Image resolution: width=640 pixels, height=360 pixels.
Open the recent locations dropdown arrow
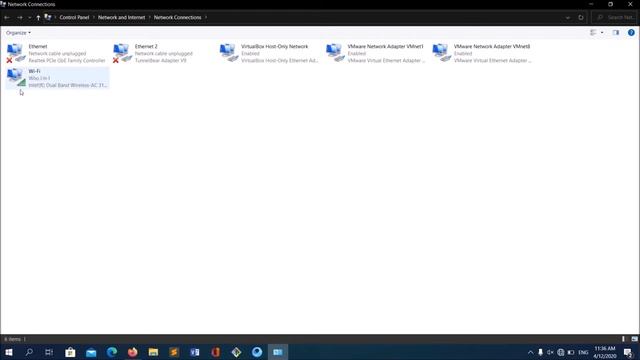[x=29, y=18]
